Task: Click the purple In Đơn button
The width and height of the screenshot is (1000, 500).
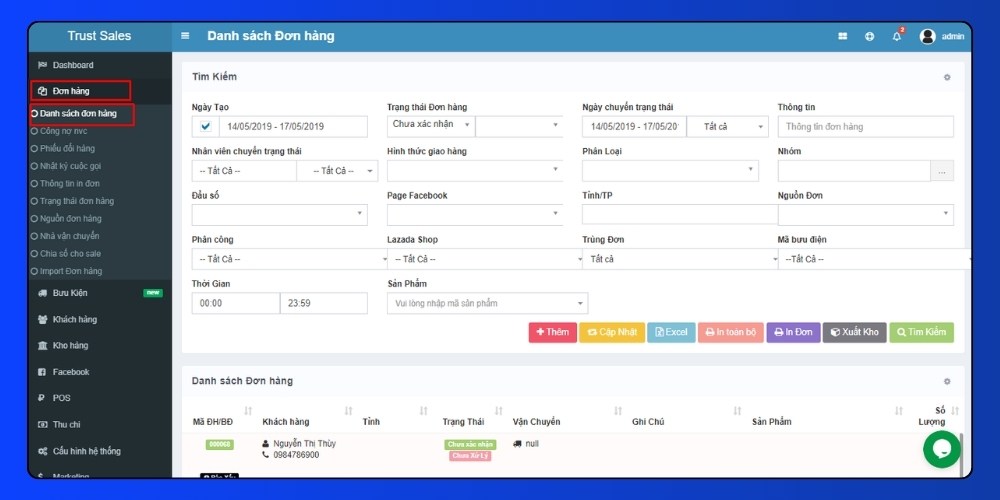Action: [x=793, y=332]
